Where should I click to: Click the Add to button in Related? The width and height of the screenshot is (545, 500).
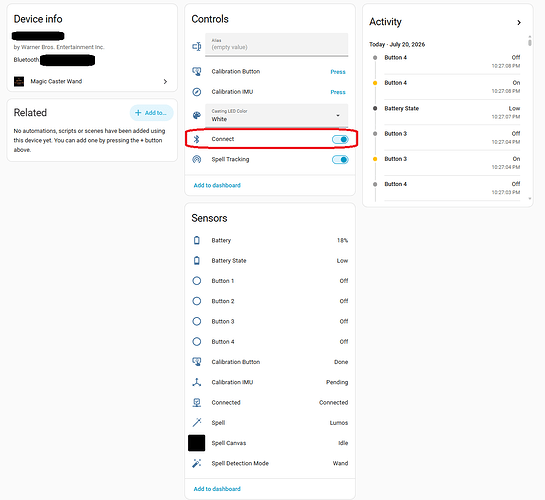pos(152,113)
